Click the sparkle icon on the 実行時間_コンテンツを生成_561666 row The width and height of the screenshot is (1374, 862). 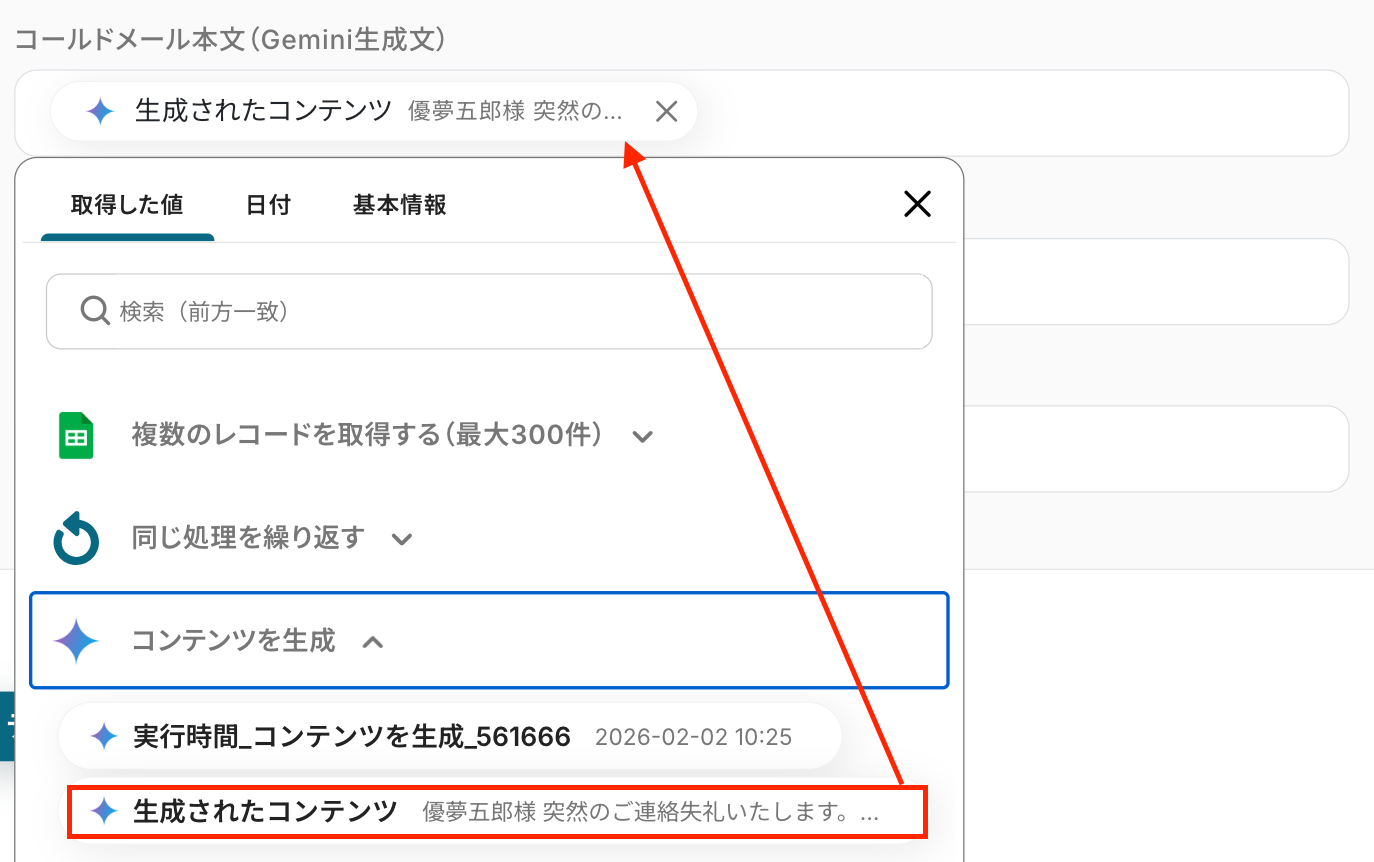104,738
